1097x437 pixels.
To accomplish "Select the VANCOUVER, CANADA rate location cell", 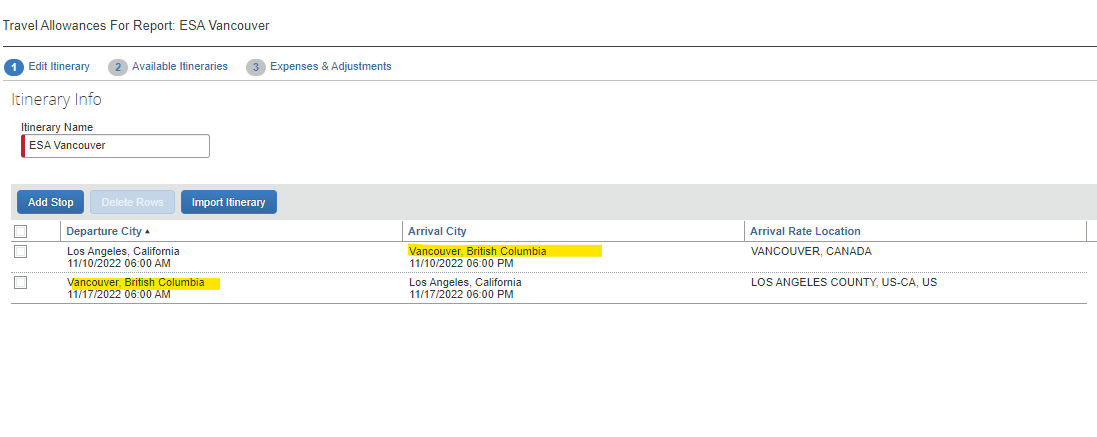I will coord(811,251).
